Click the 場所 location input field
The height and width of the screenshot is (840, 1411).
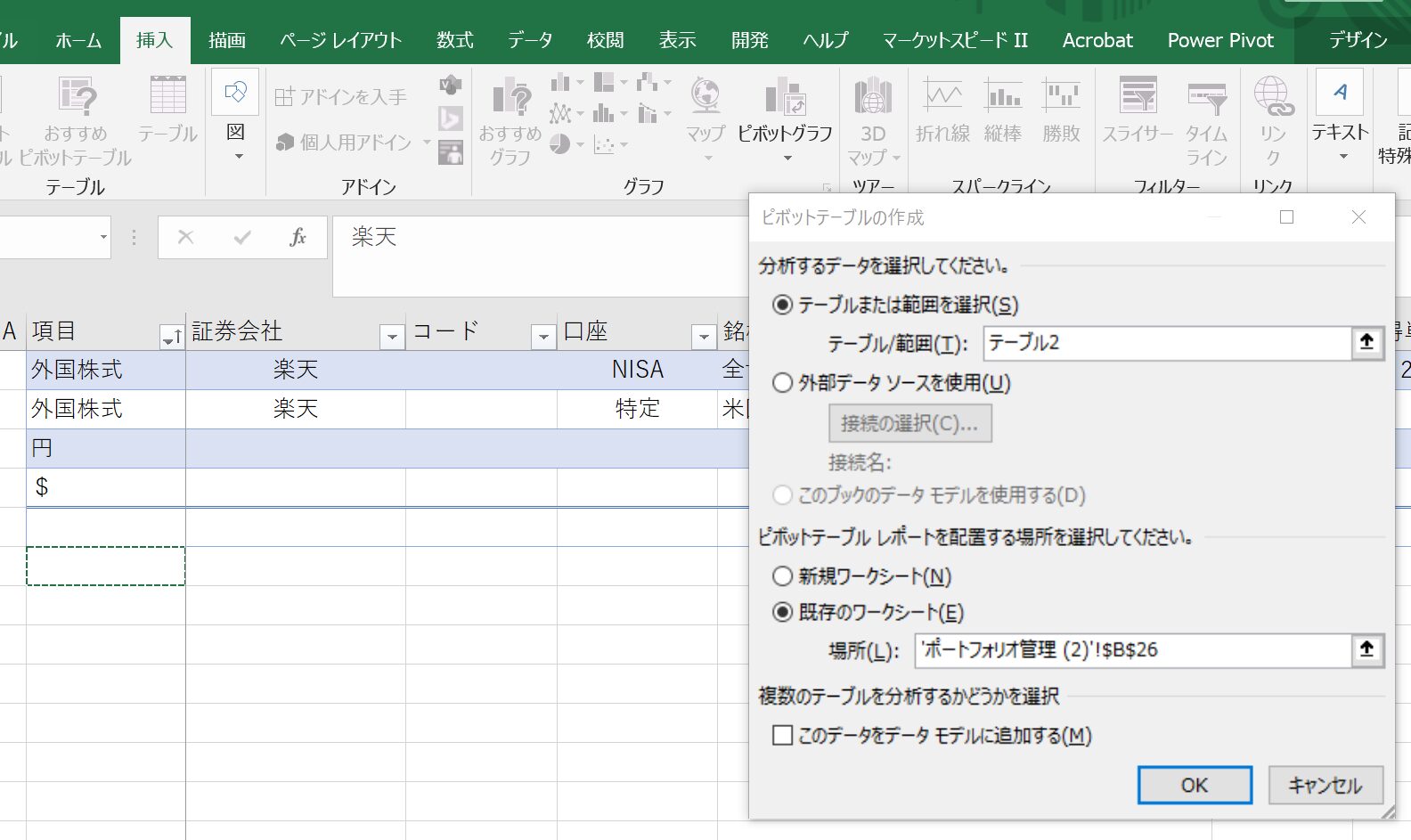1133,650
